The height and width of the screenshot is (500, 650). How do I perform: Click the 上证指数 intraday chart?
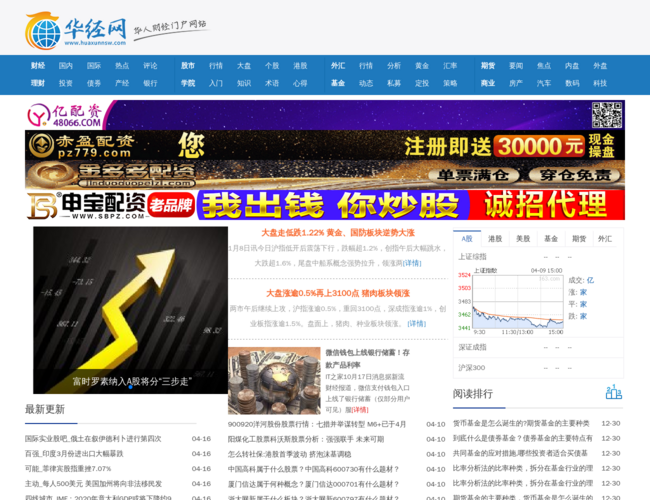click(511, 301)
